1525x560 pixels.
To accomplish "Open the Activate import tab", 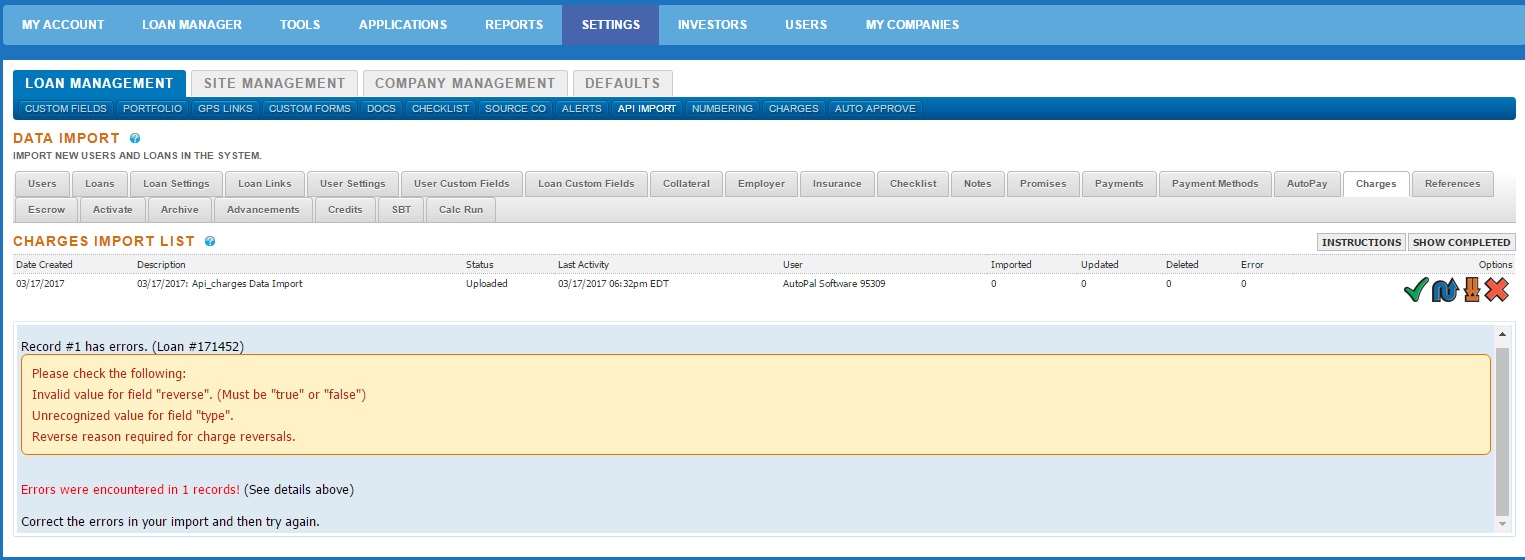I will (x=113, y=210).
